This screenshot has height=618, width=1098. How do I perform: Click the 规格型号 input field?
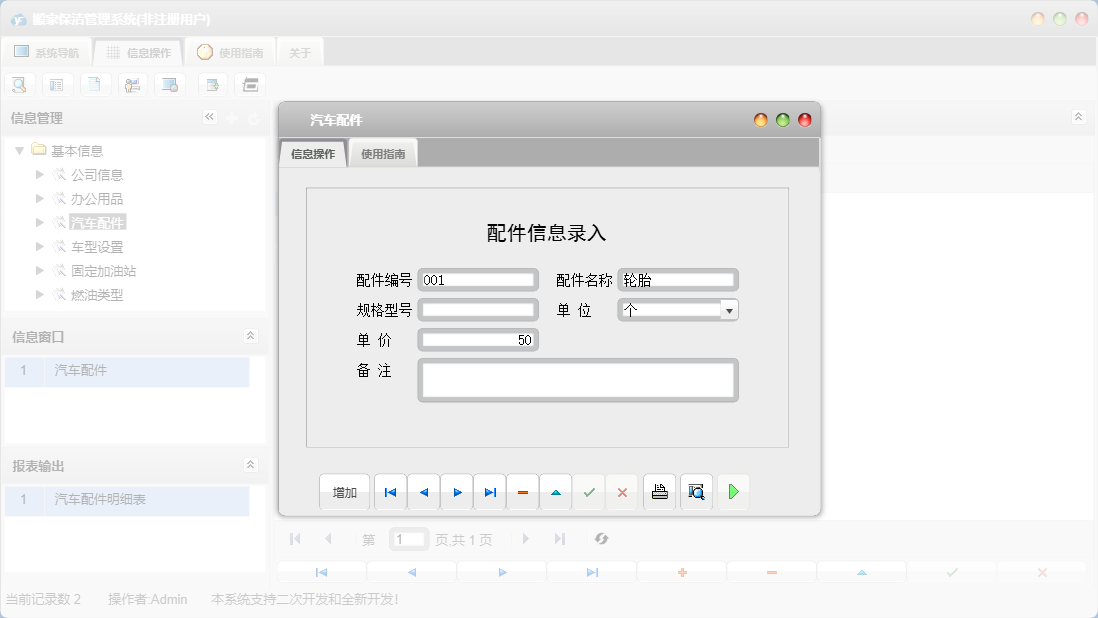point(478,310)
